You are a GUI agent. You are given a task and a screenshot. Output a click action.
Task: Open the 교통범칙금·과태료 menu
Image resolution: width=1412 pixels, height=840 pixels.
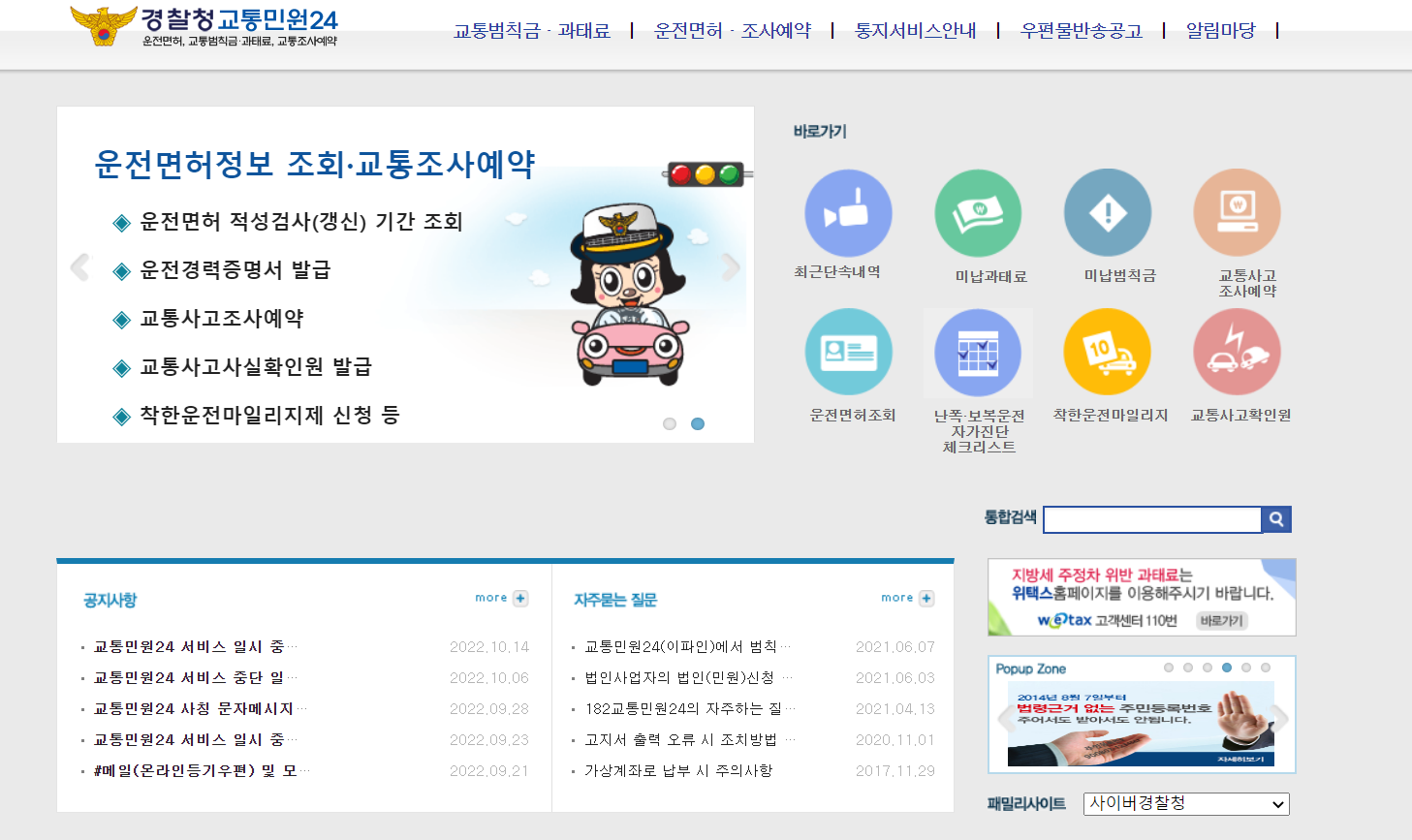coord(533,30)
